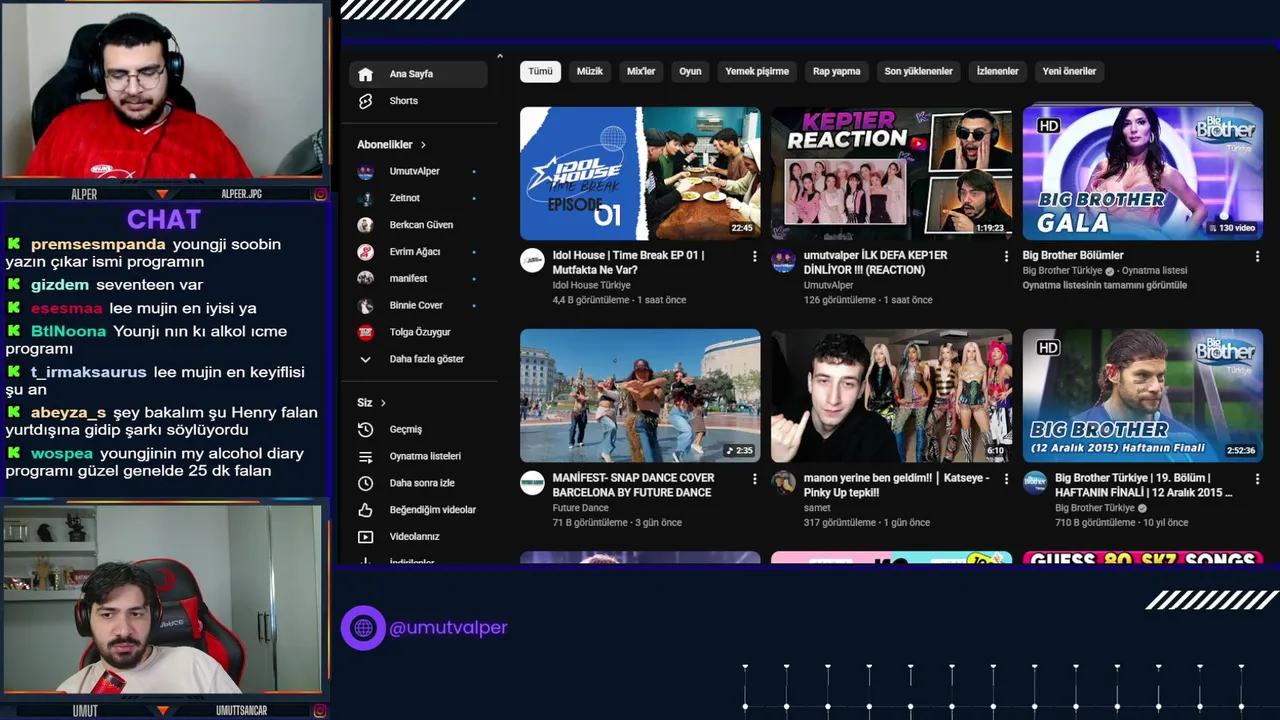Open manifest subscription avatar
Screen dimensions: 1280x720
coord(366,278)
